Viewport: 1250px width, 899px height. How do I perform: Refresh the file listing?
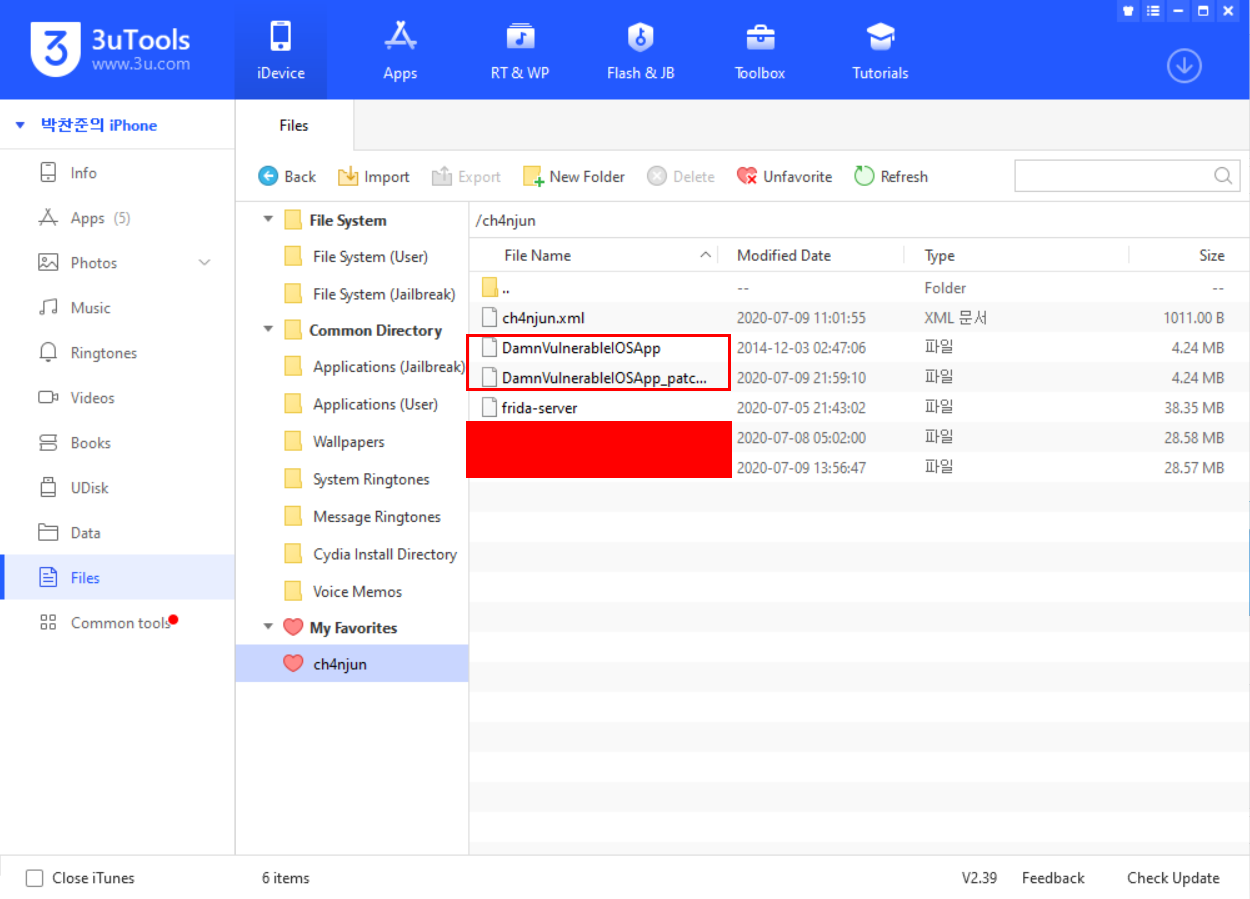coord(891,176)
